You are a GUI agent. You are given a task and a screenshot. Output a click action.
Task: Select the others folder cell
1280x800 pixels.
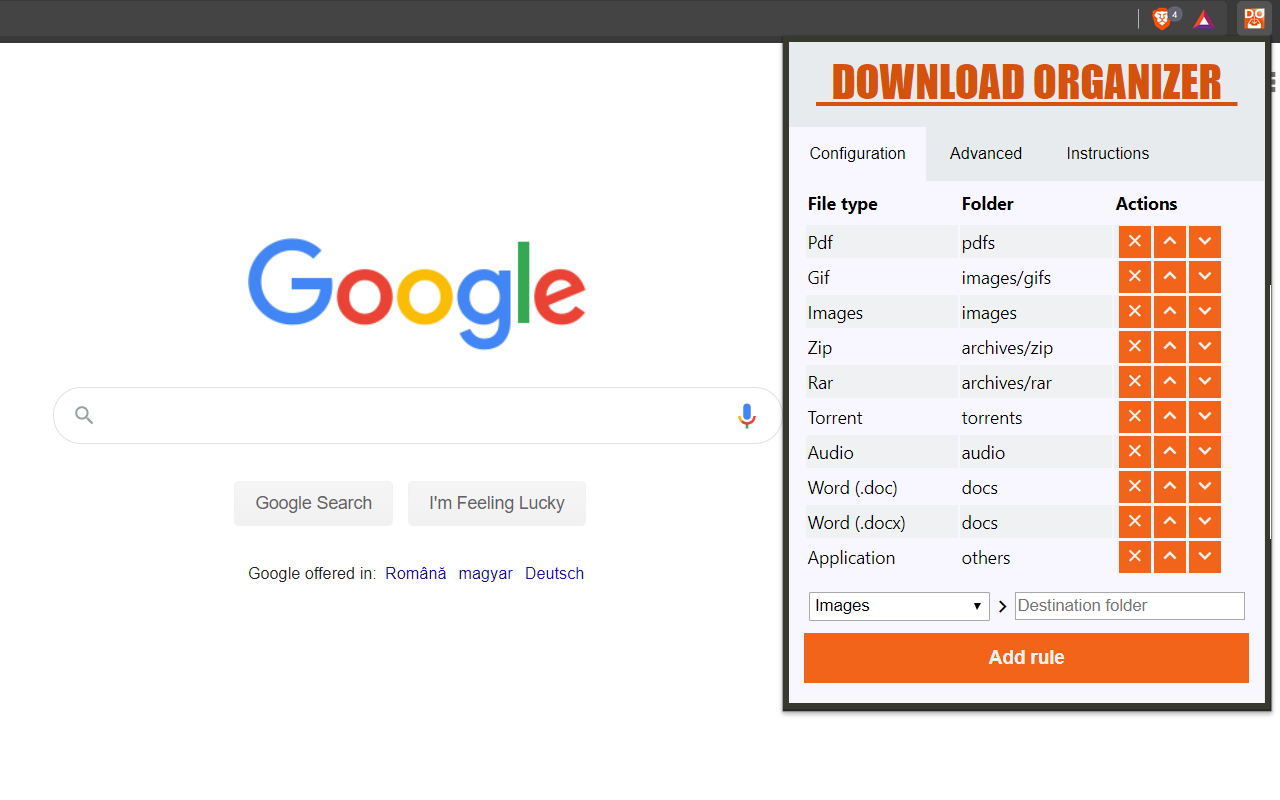tap(1036, 557)
